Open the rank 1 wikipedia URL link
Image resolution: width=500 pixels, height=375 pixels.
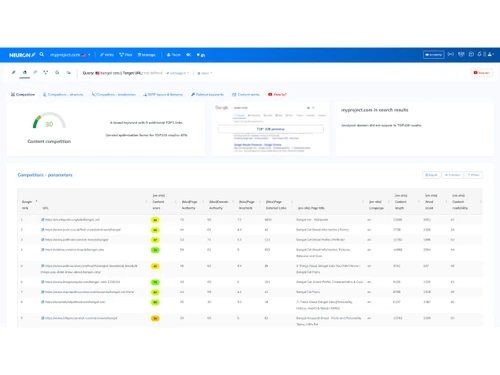point(72,220)
